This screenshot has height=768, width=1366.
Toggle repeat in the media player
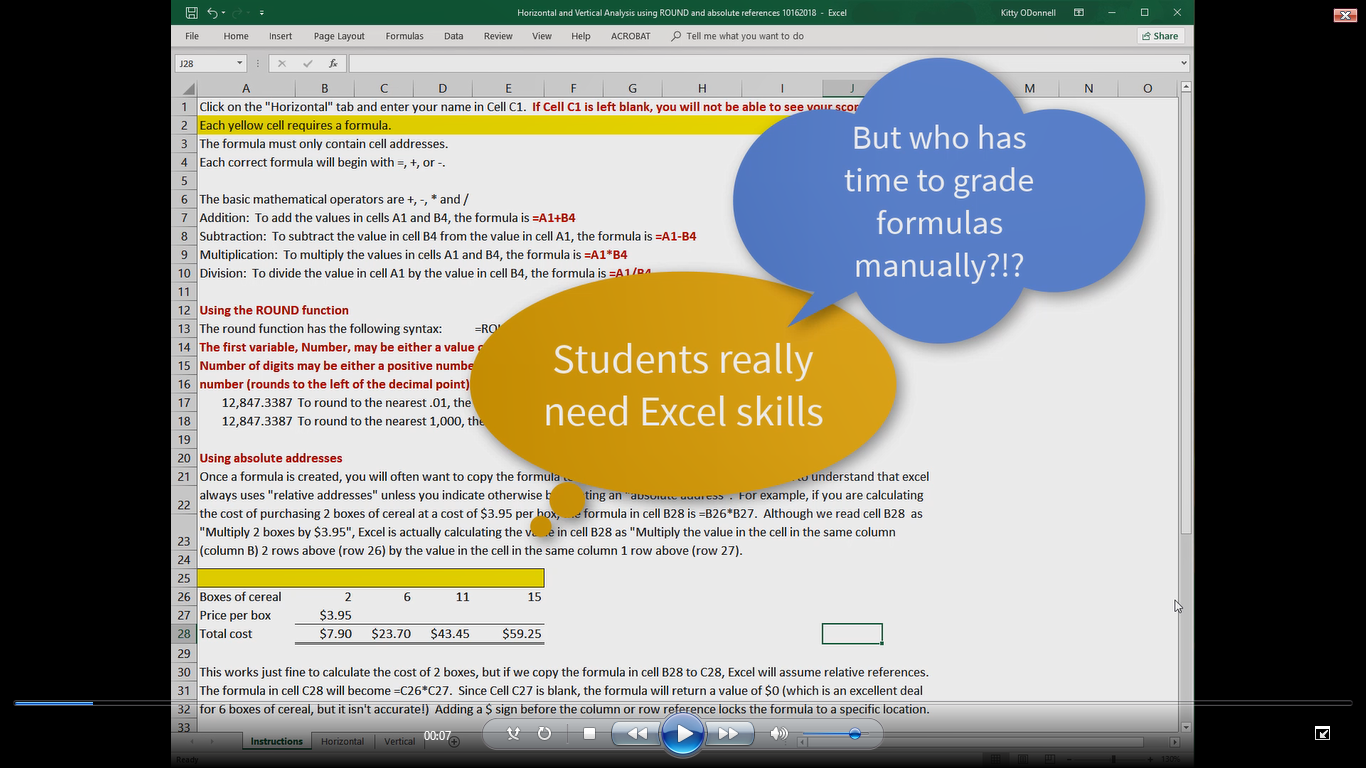tap(545, 734)
